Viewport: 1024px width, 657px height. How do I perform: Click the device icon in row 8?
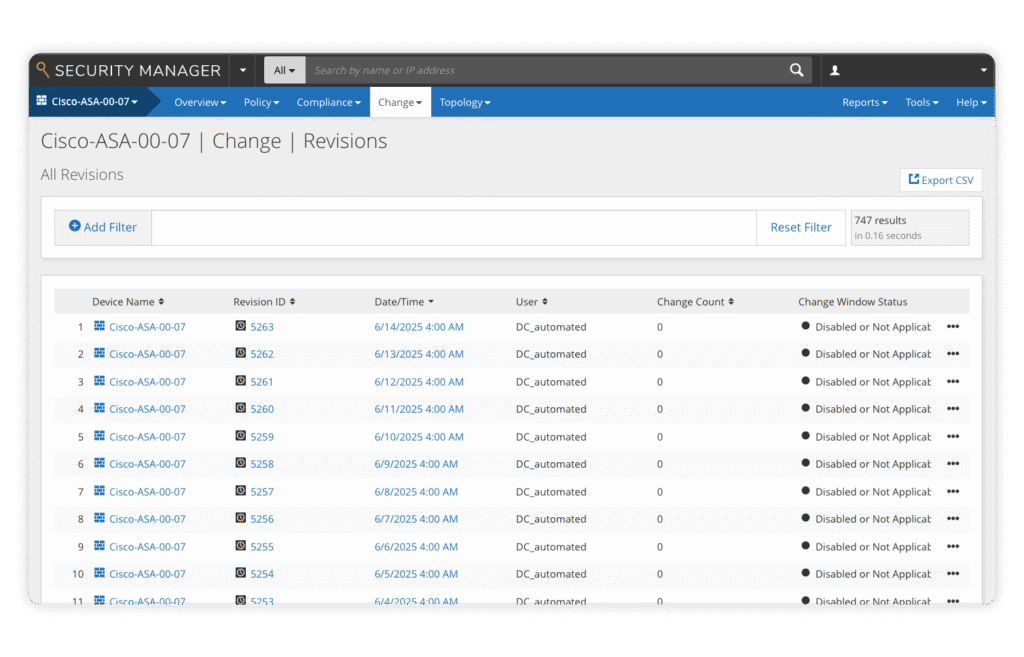point(99,518)
